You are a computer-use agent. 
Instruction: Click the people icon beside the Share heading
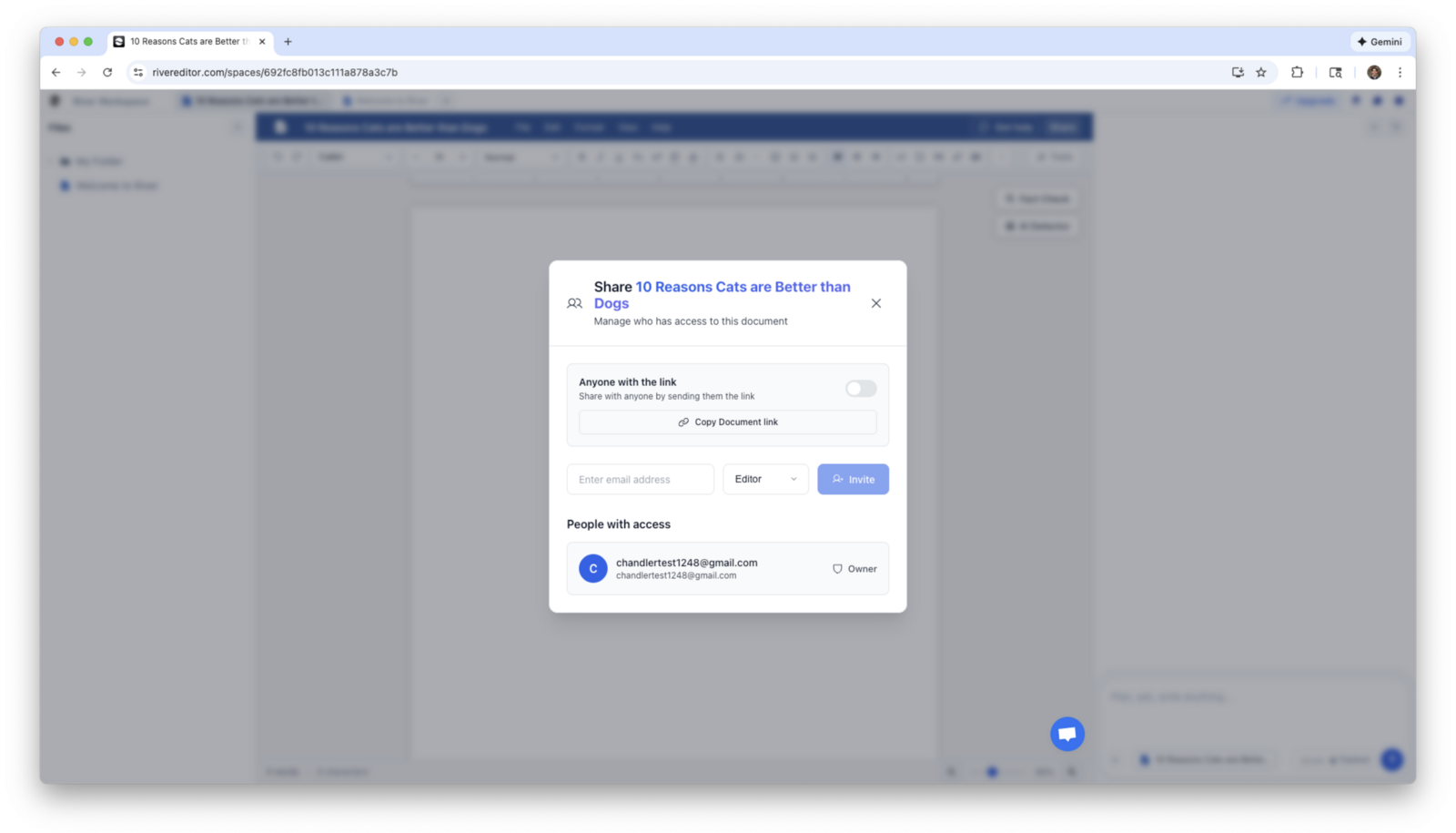point(575,303)
